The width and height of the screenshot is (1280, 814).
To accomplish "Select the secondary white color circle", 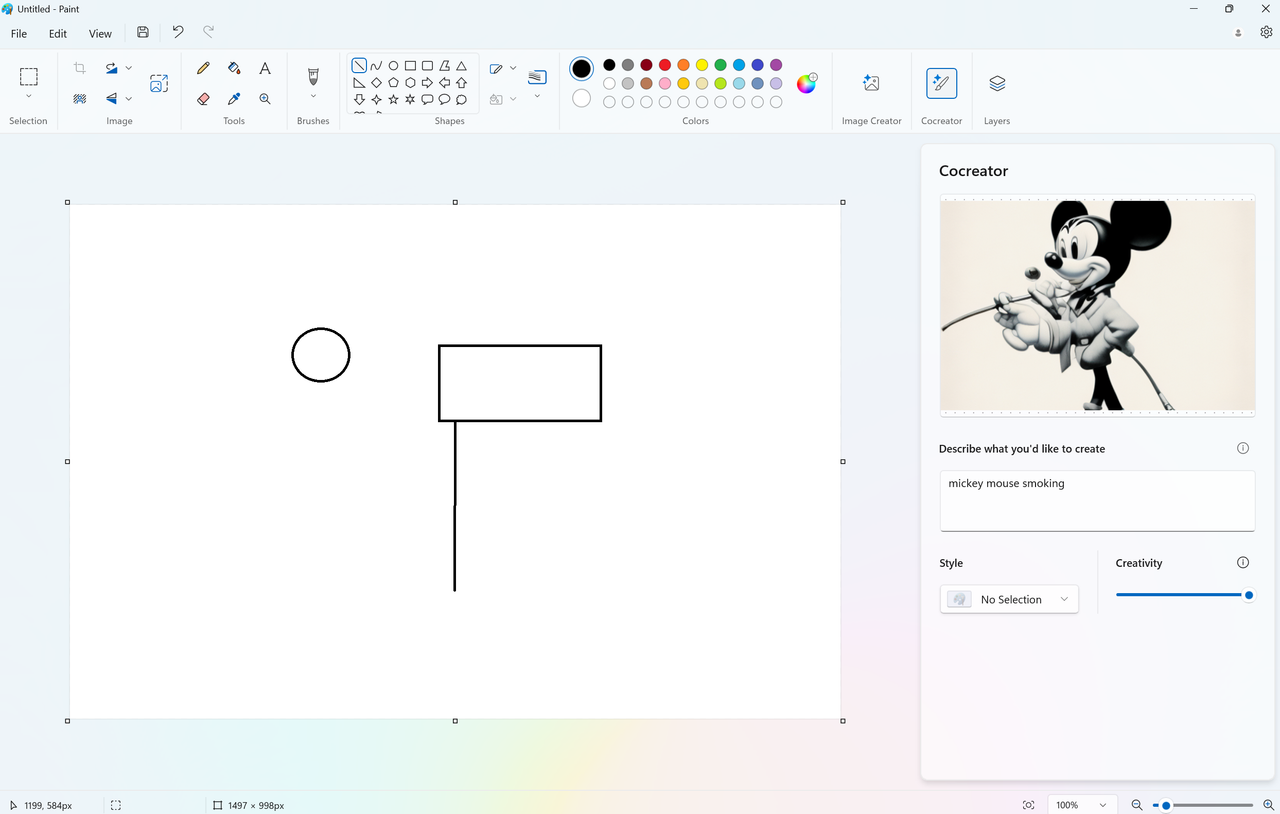I will (x=581, y=98).
